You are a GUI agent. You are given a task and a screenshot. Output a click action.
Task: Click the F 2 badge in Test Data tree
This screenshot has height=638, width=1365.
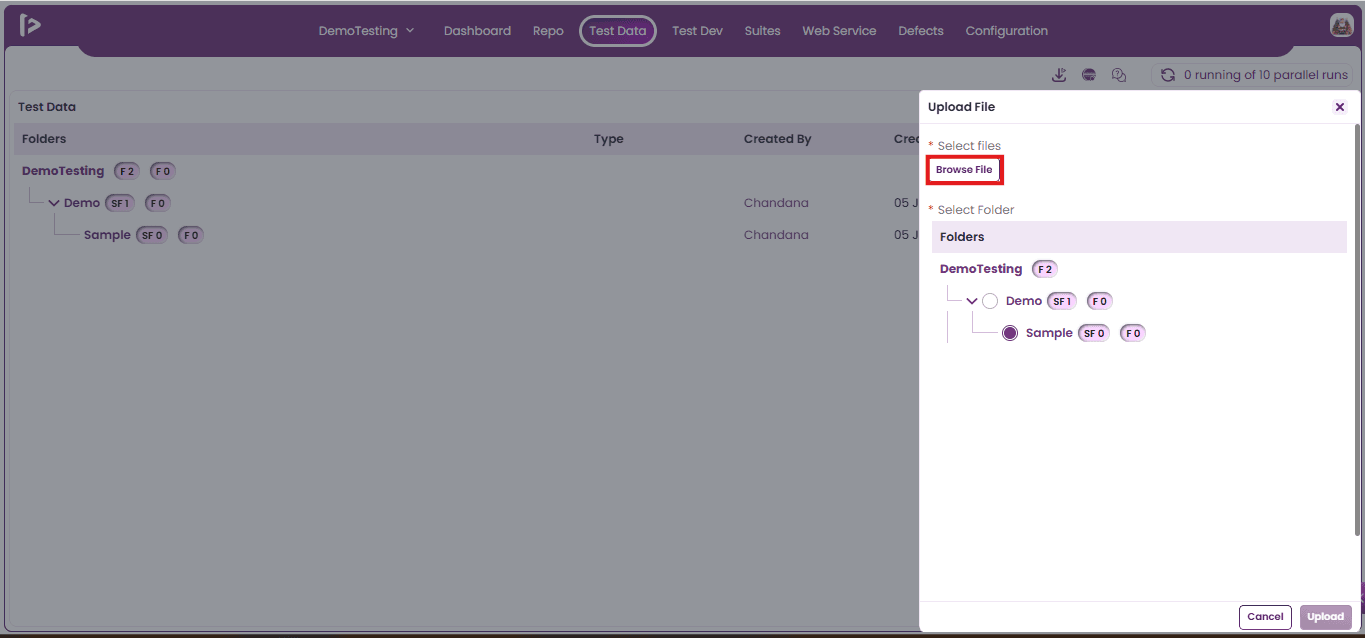click(127, 171)
